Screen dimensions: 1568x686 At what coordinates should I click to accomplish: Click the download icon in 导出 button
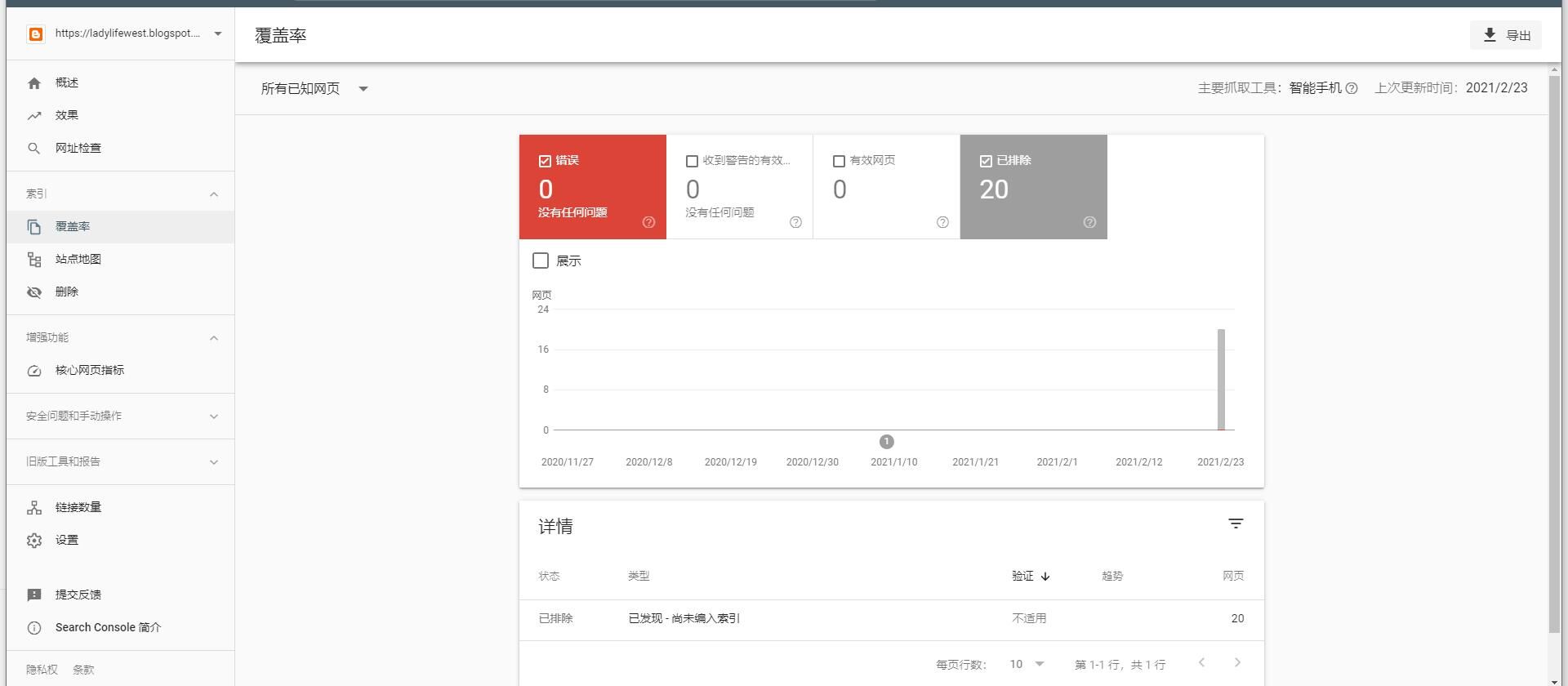coord(1490,34)
